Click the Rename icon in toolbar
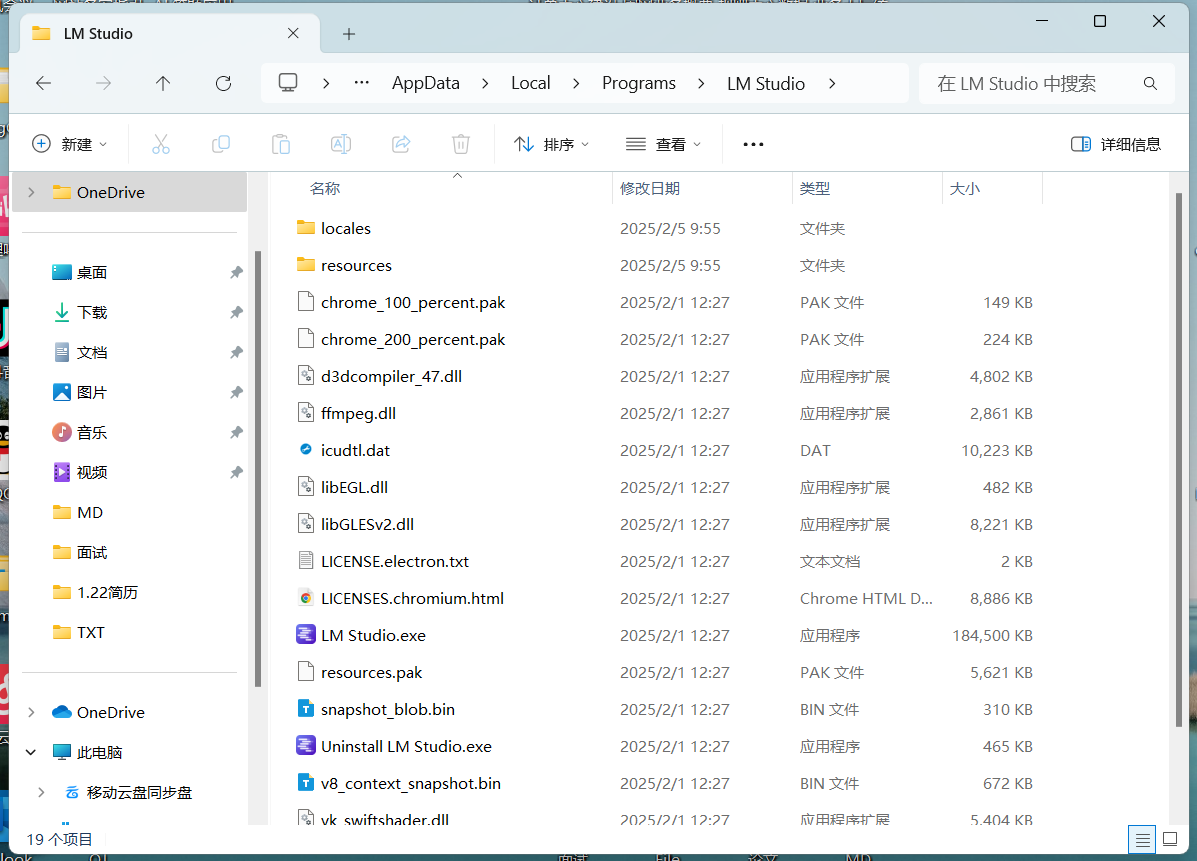The width and height of the screenshot is (1197, 861). pos(341,144)
